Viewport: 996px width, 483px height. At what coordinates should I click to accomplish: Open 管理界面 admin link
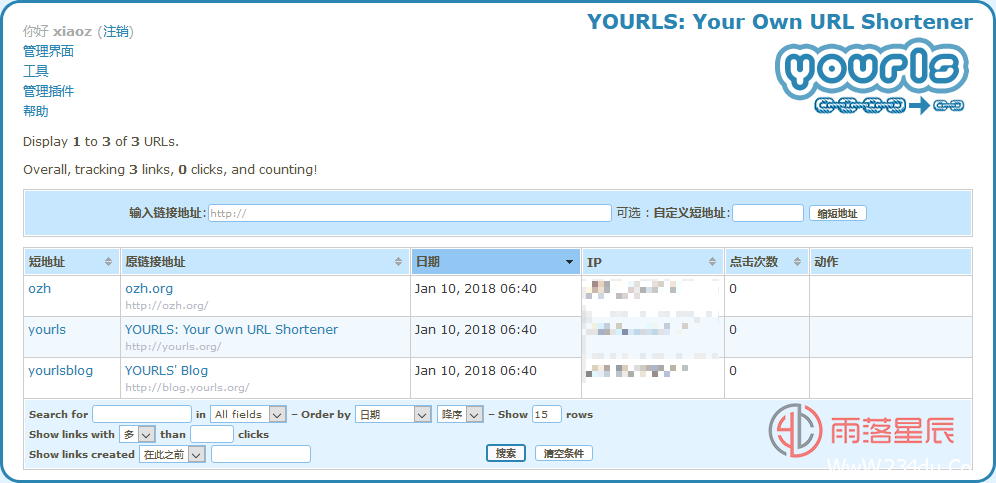tap(48, 51)
